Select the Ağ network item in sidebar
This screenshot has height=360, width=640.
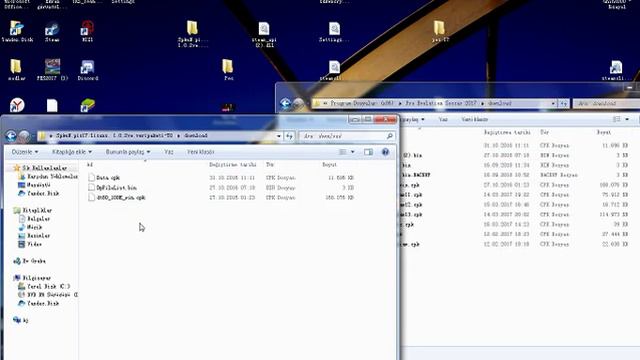point(21,320)
